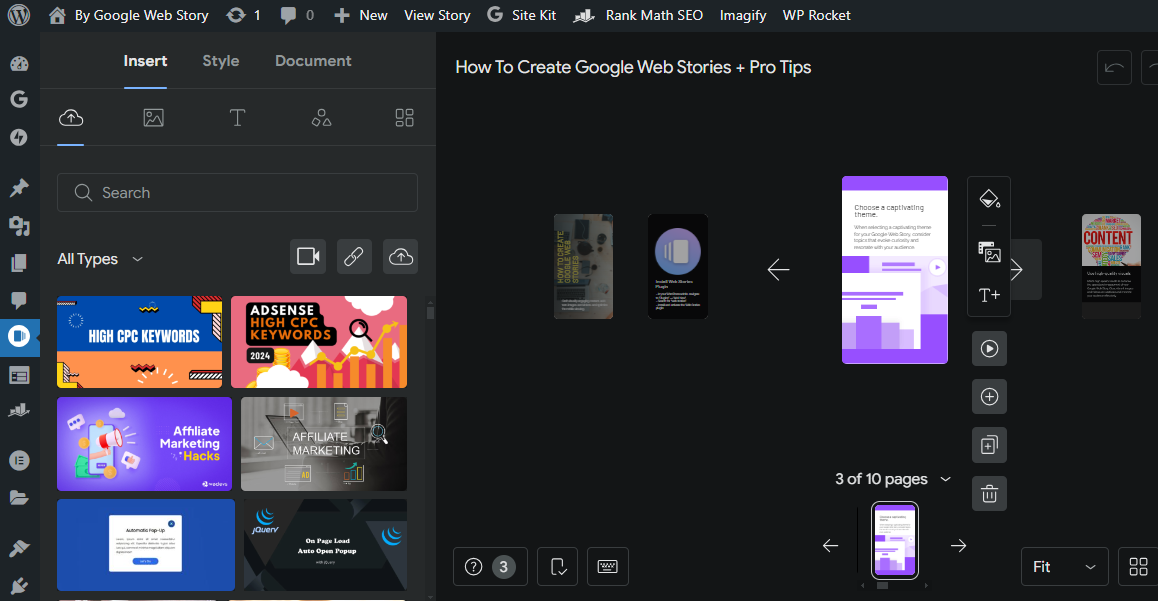Screen dimensions: 1158x601
Task: Open the WP Rocket admin bar menu
Action: (x=817, y=15)
